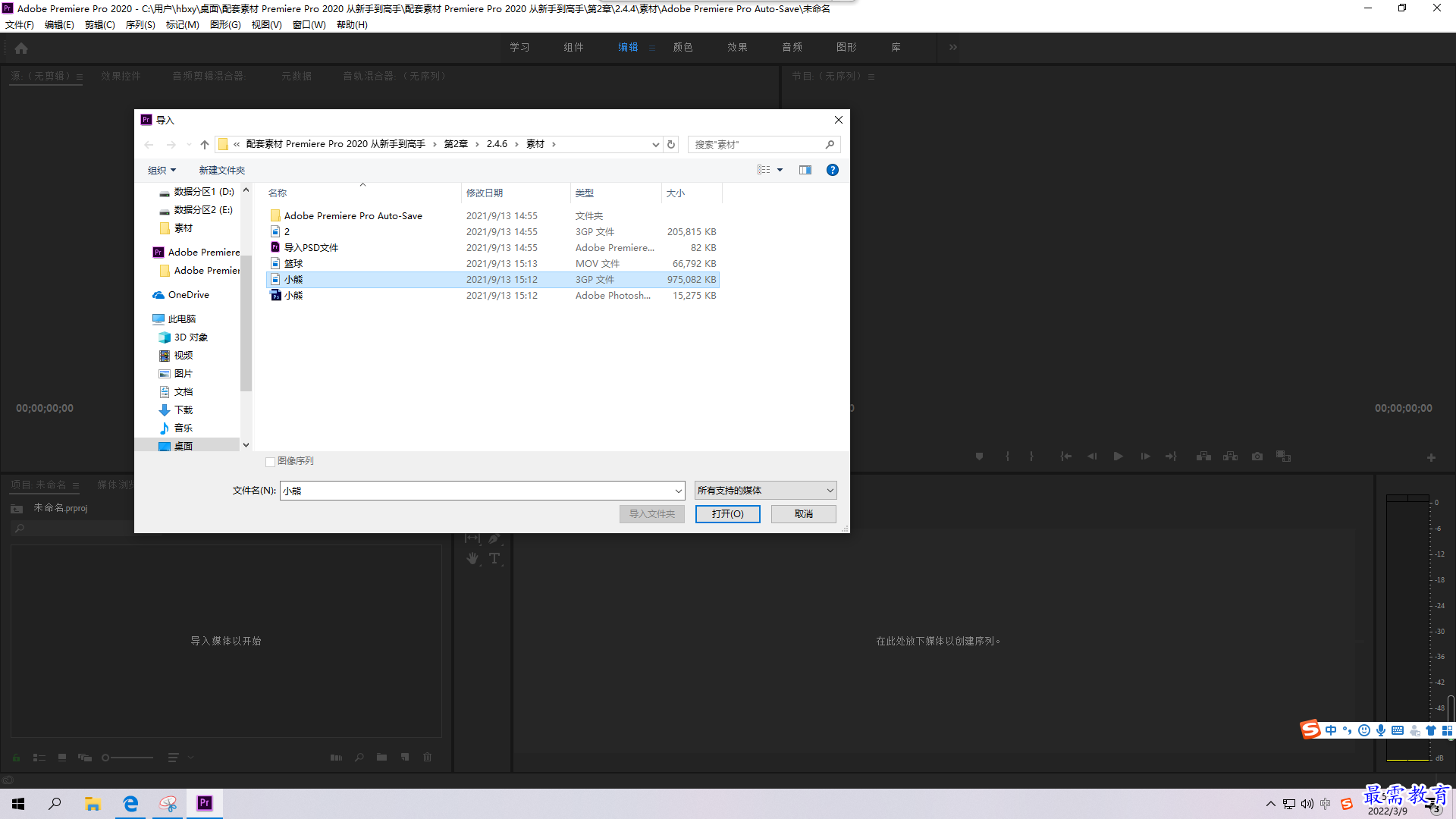Open the 编辑 workspace menu icon
1456x819 pixels.
click(x=651, y=48)
